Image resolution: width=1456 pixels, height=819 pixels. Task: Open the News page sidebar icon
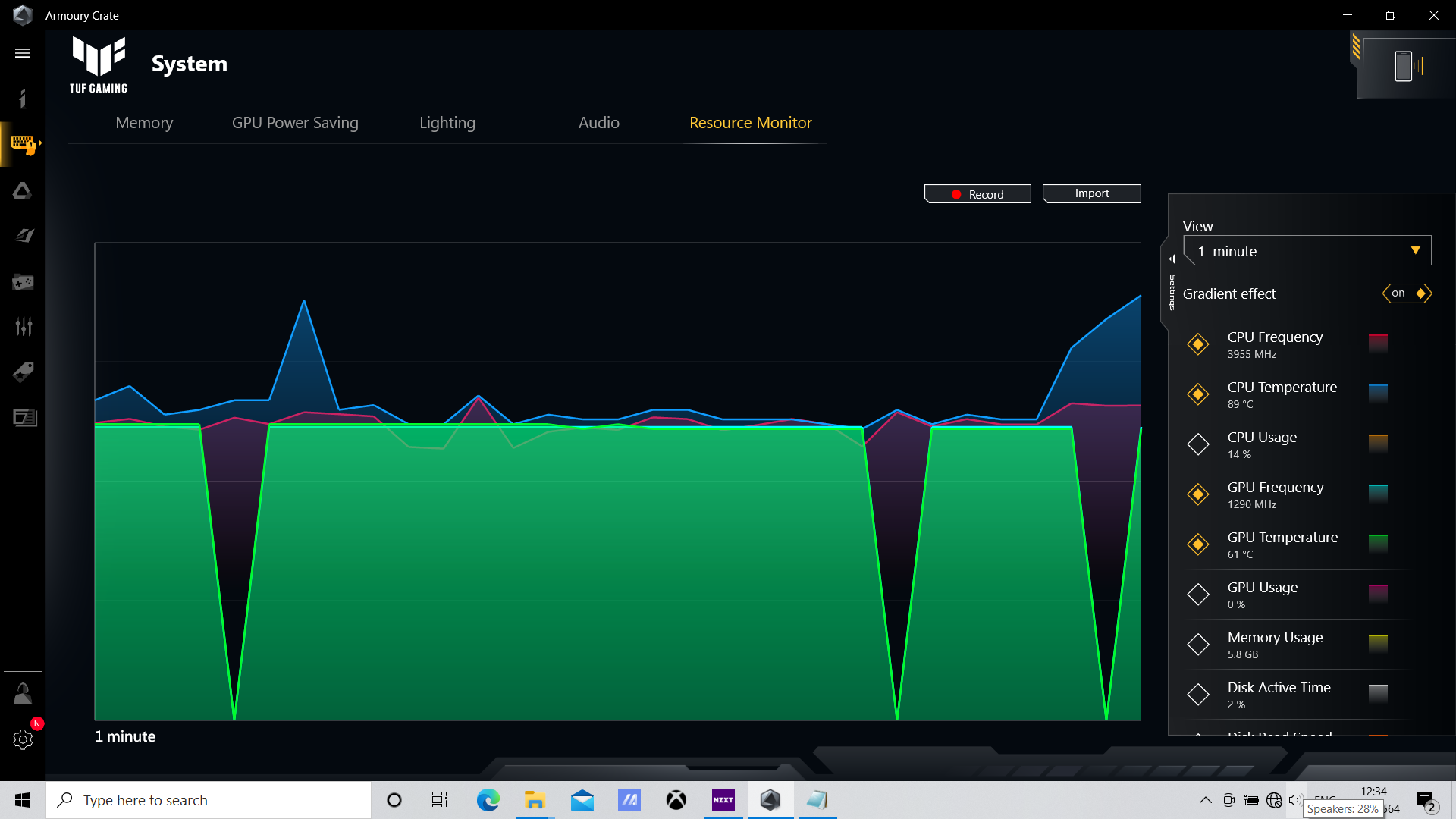tap(24, 417)
